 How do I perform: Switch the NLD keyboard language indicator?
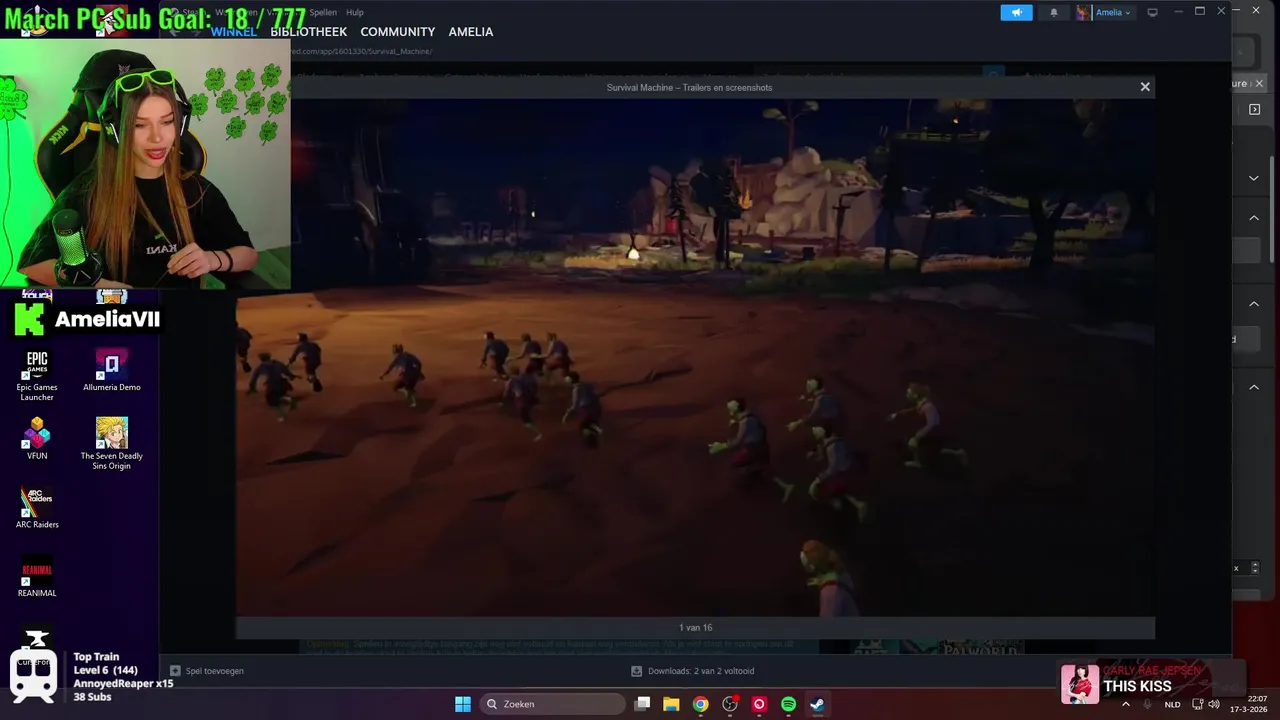1172,704
